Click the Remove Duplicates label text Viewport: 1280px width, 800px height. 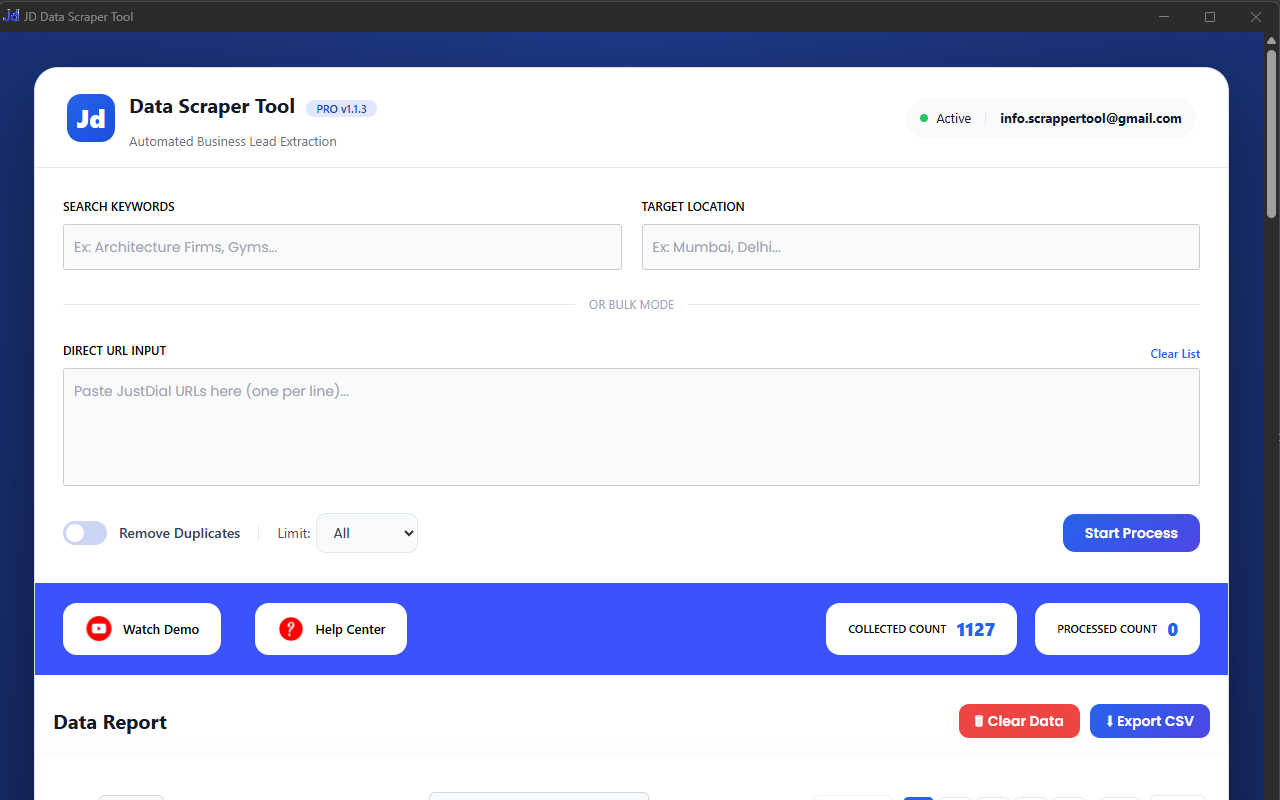180,533
